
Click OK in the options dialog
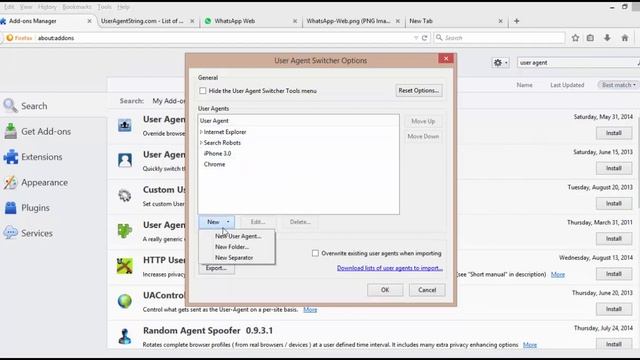click(385, 290)
